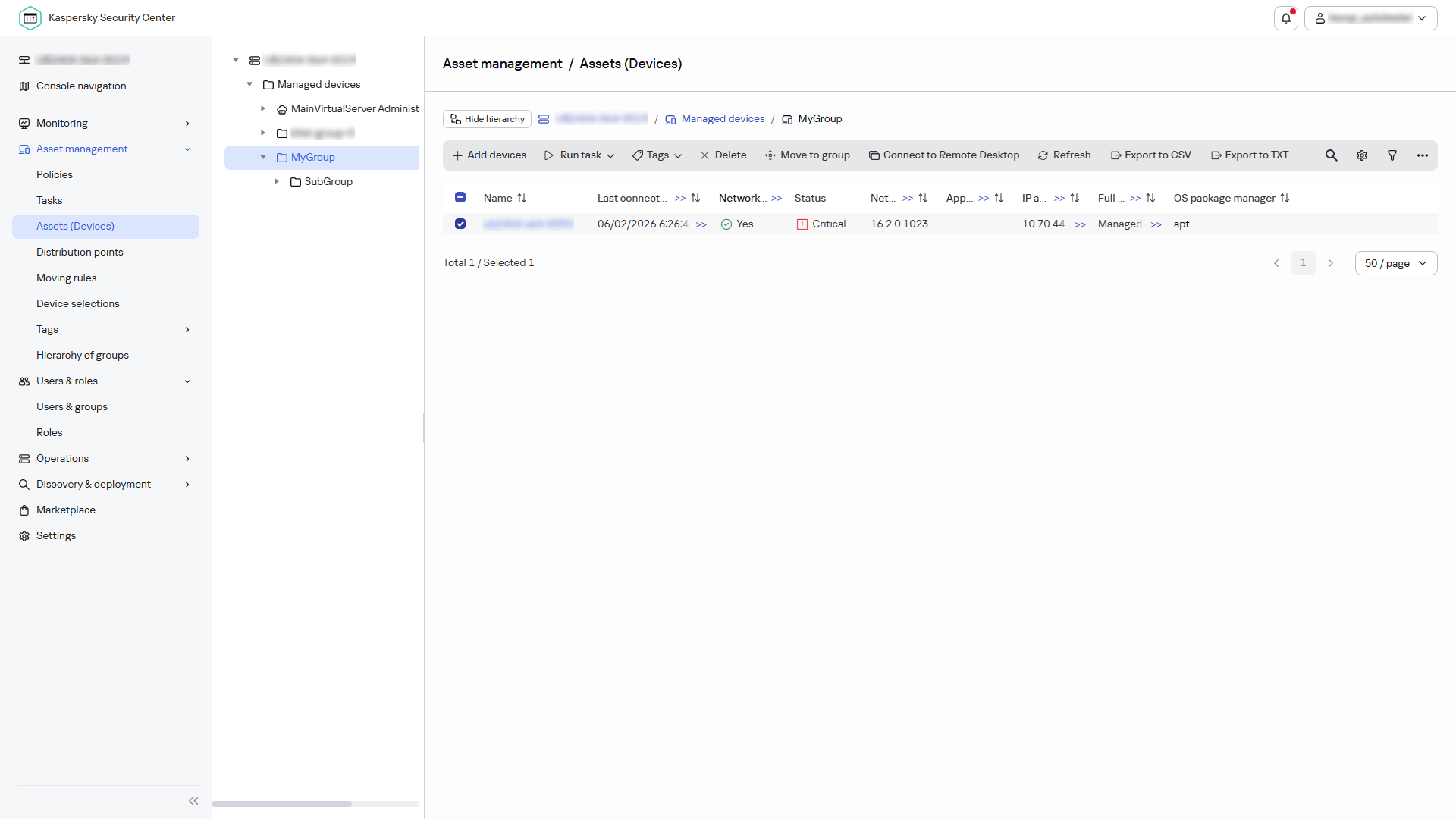Uncheck the selected device row checkbox
This screenshot has height=819, width=1456.
[x=460, y=224]
